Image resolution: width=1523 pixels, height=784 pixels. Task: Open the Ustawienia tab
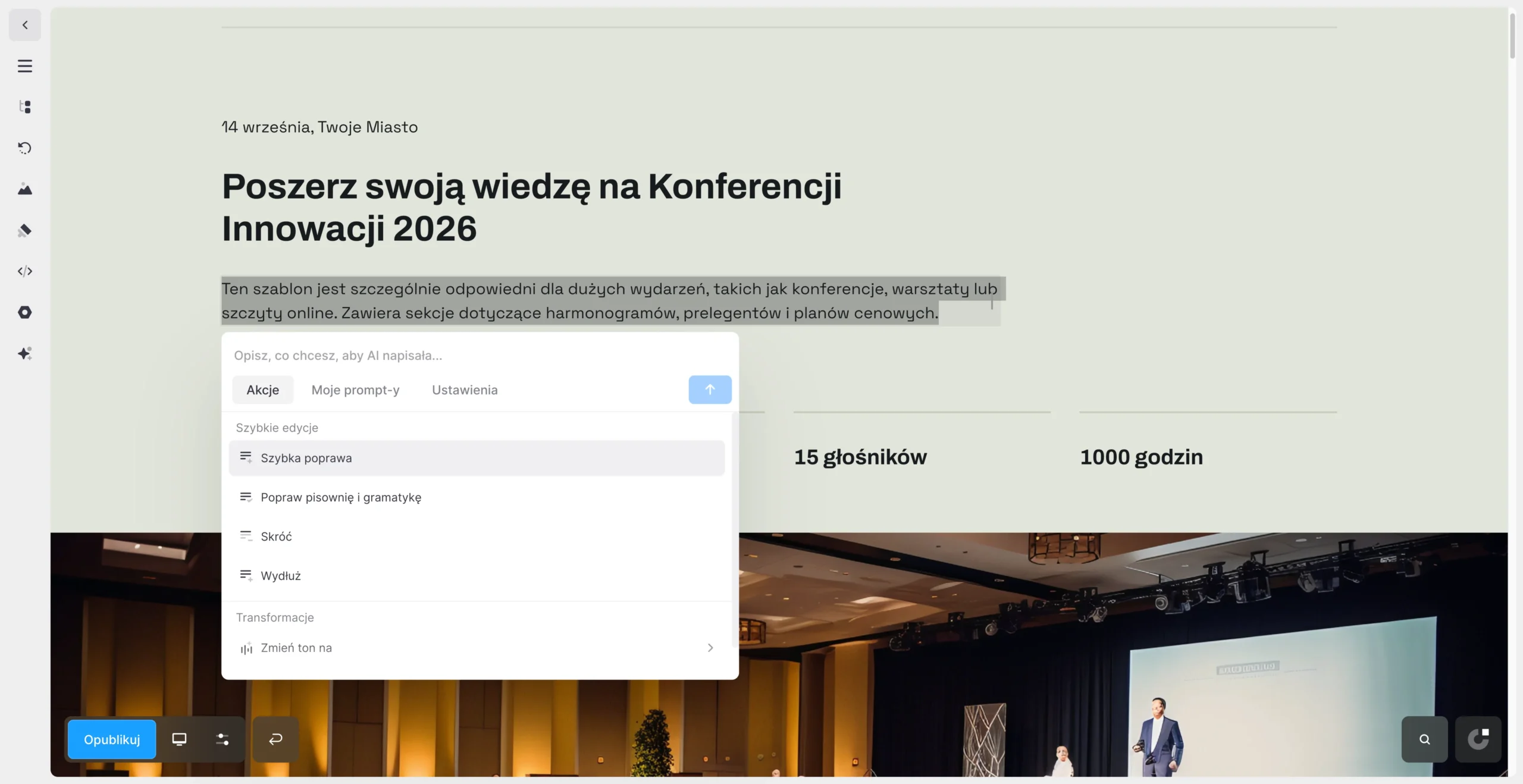pos(465,390)
